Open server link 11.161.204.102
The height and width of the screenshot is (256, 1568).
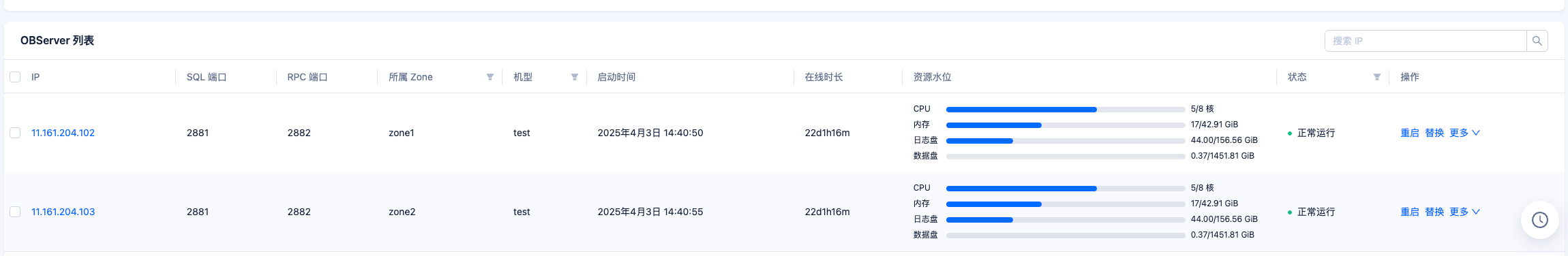pos(63,133)
